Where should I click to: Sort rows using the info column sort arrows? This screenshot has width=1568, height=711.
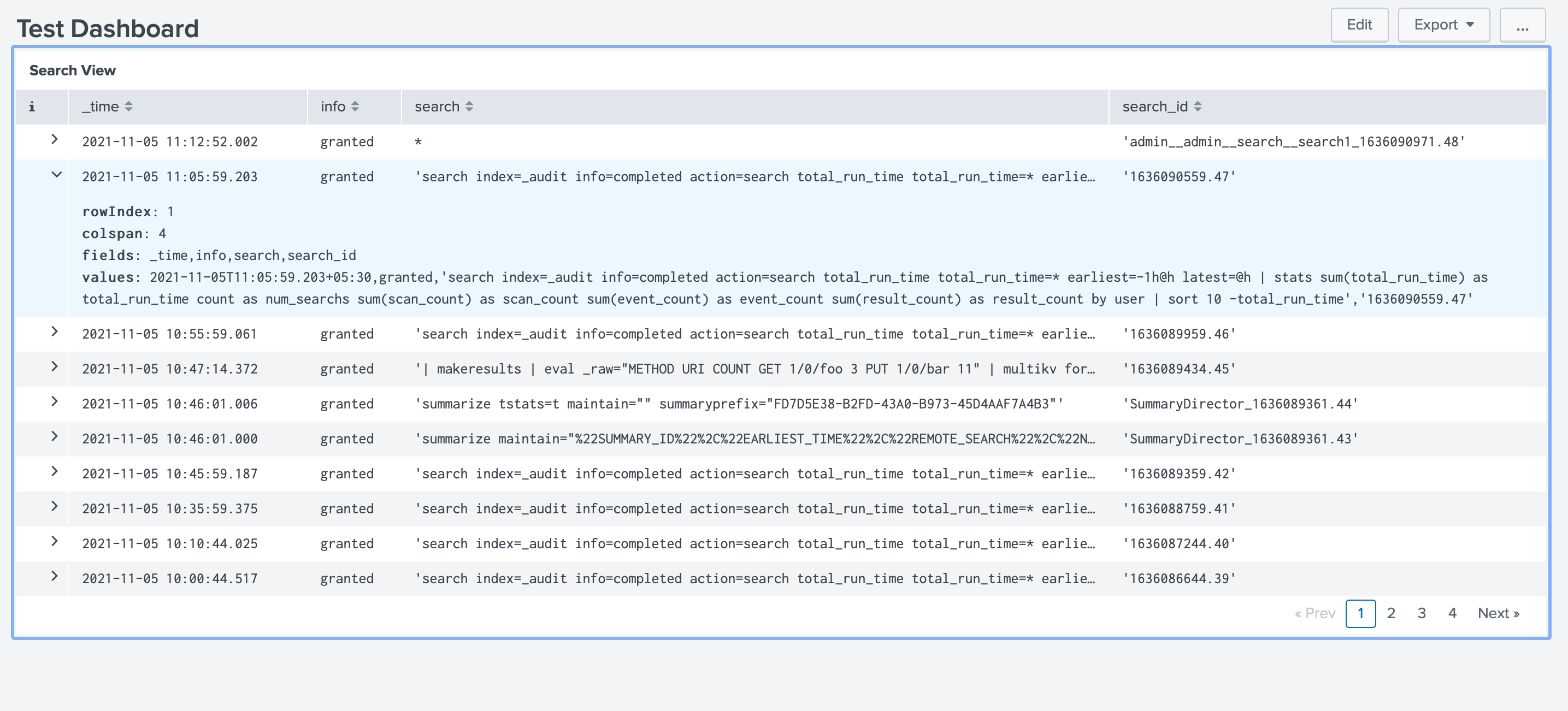(355, 106)
